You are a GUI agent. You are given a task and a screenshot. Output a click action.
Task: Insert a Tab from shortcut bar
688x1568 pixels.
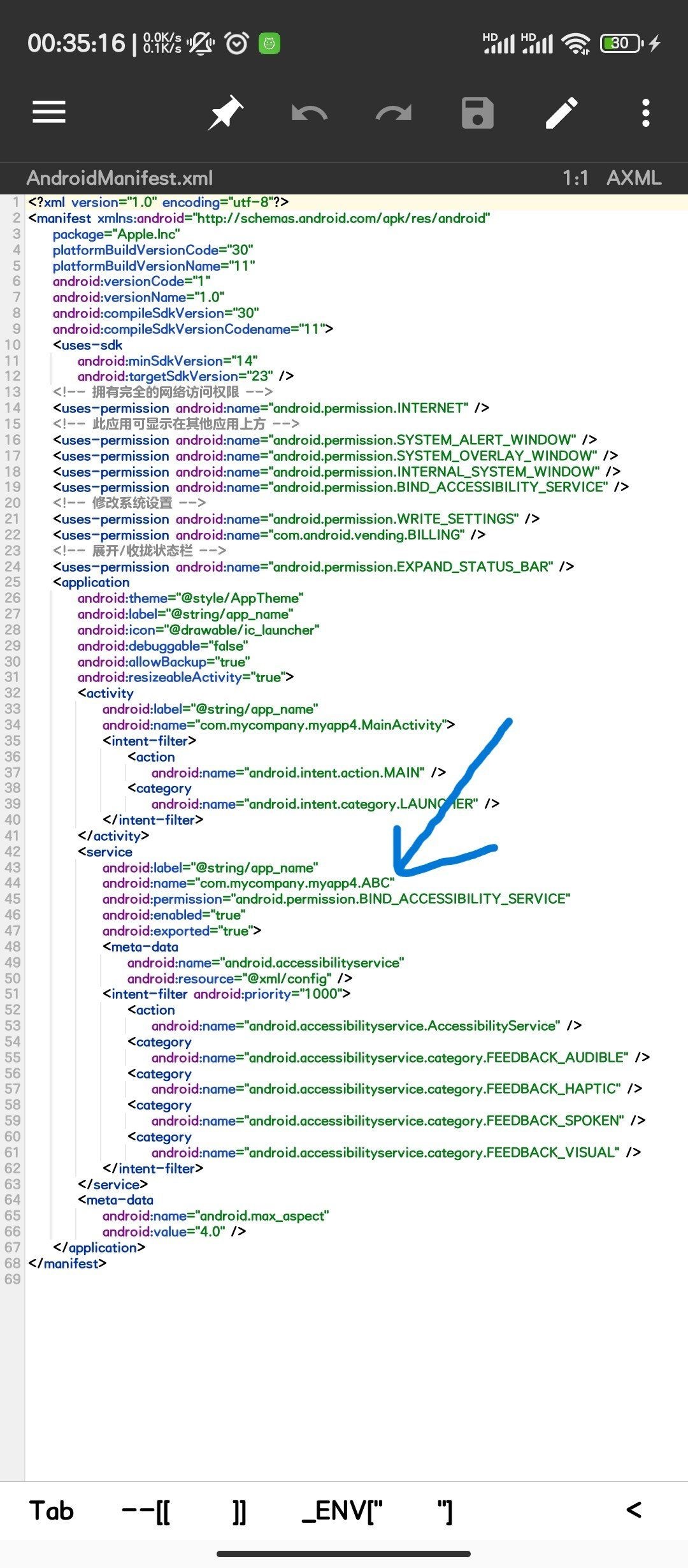[52, 1511]
